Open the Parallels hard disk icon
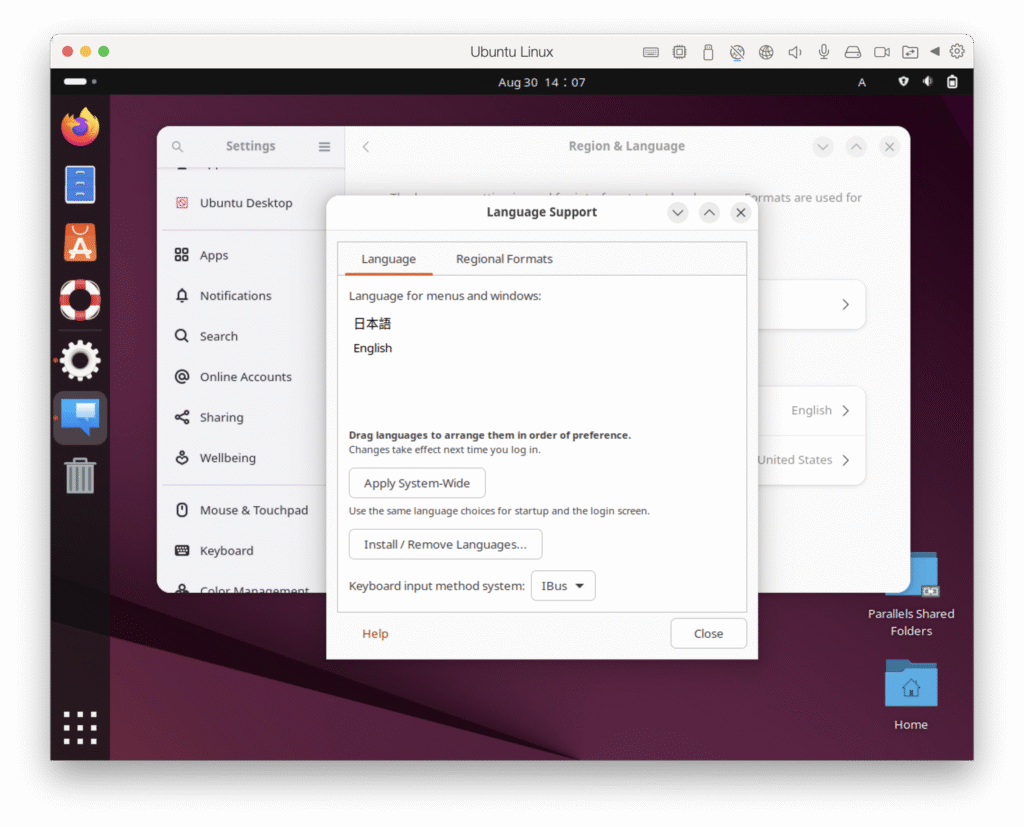 pos(853,52)
